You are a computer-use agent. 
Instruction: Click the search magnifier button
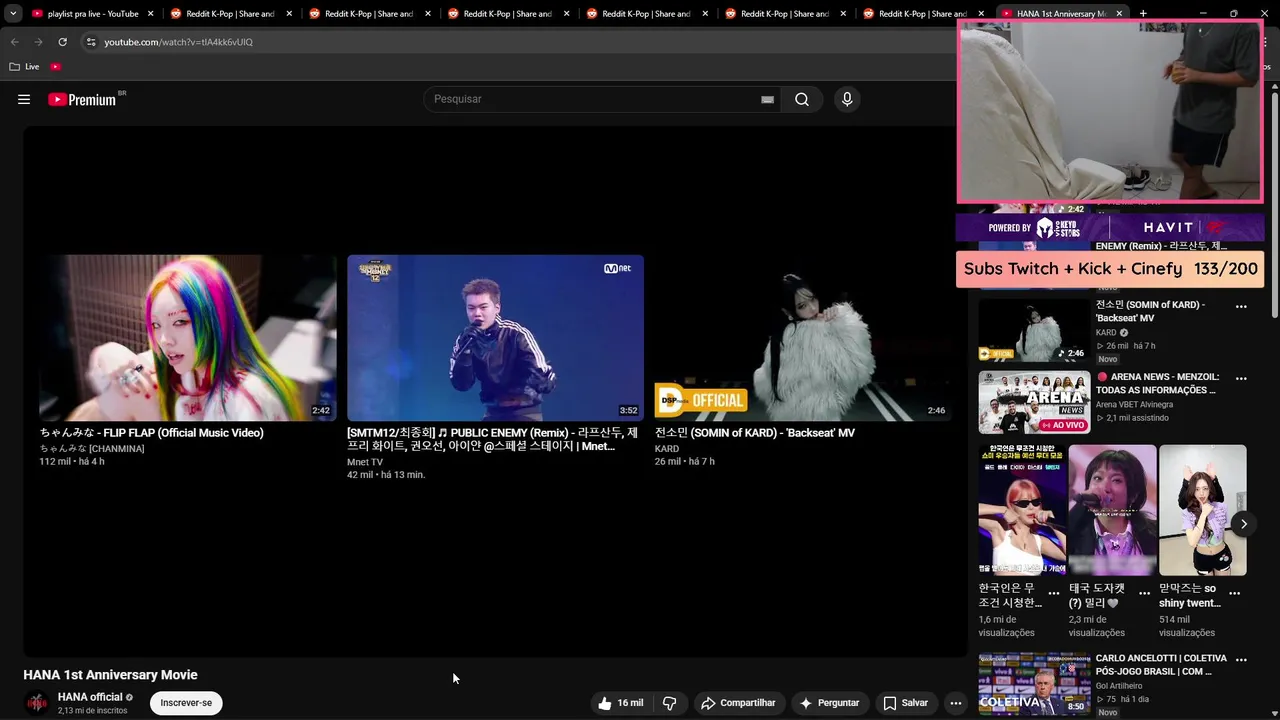[802, 99]
